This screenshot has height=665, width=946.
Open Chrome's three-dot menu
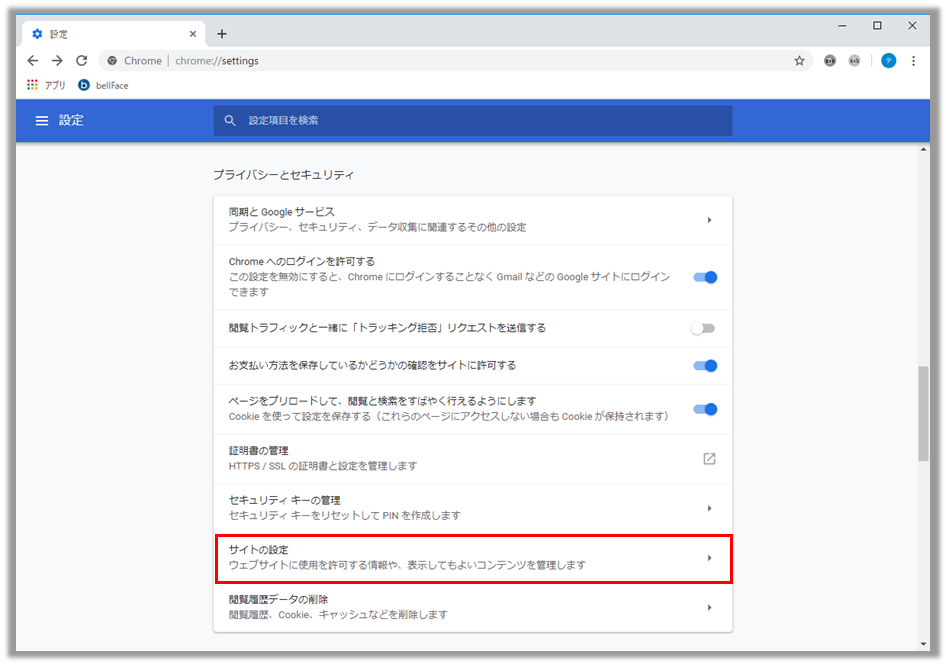point(913,60)
